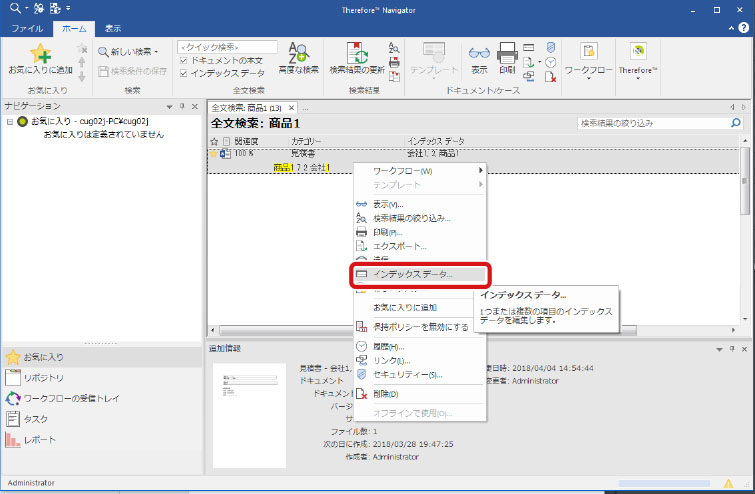Switch to the 表示 ribbon tab
Image resolution: width=755 pixels, height=494 pixels.
(x=113, y=29)
